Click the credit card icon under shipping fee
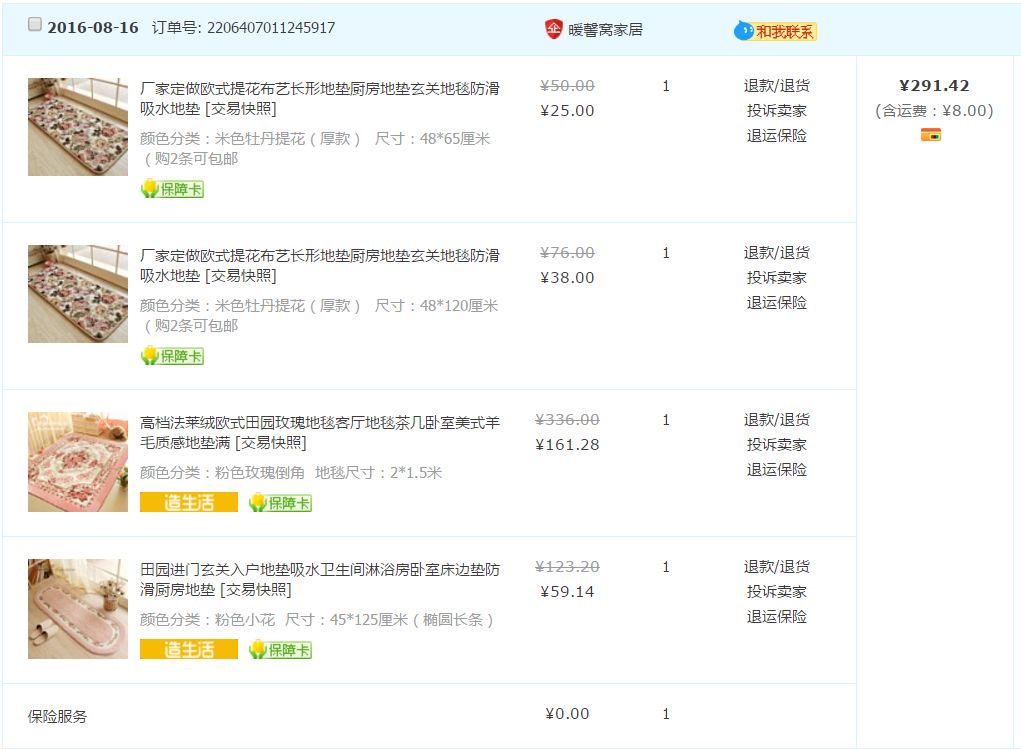This screenshot has height=750, width=1021. [931, 135]
